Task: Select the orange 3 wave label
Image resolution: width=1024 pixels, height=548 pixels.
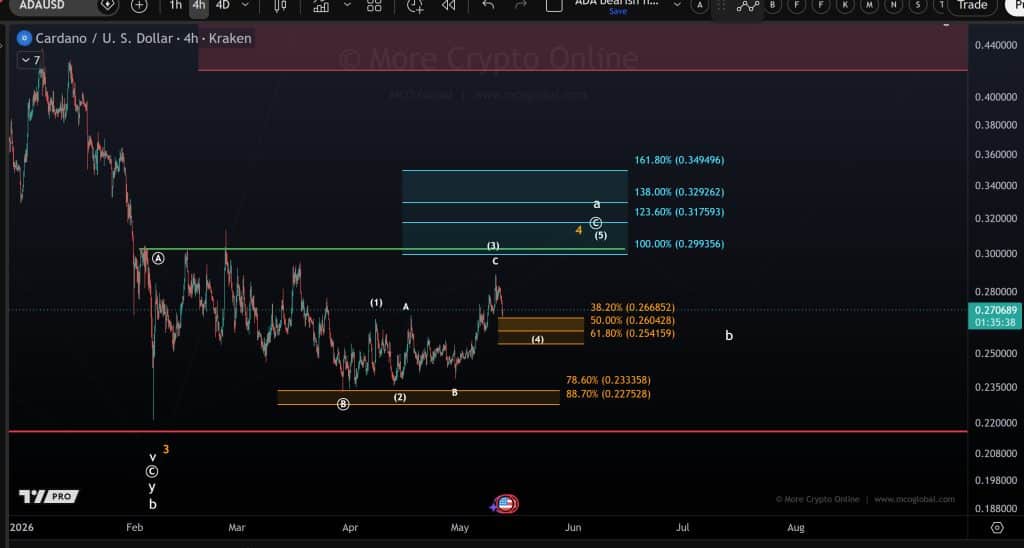Action: click(166, 449)
